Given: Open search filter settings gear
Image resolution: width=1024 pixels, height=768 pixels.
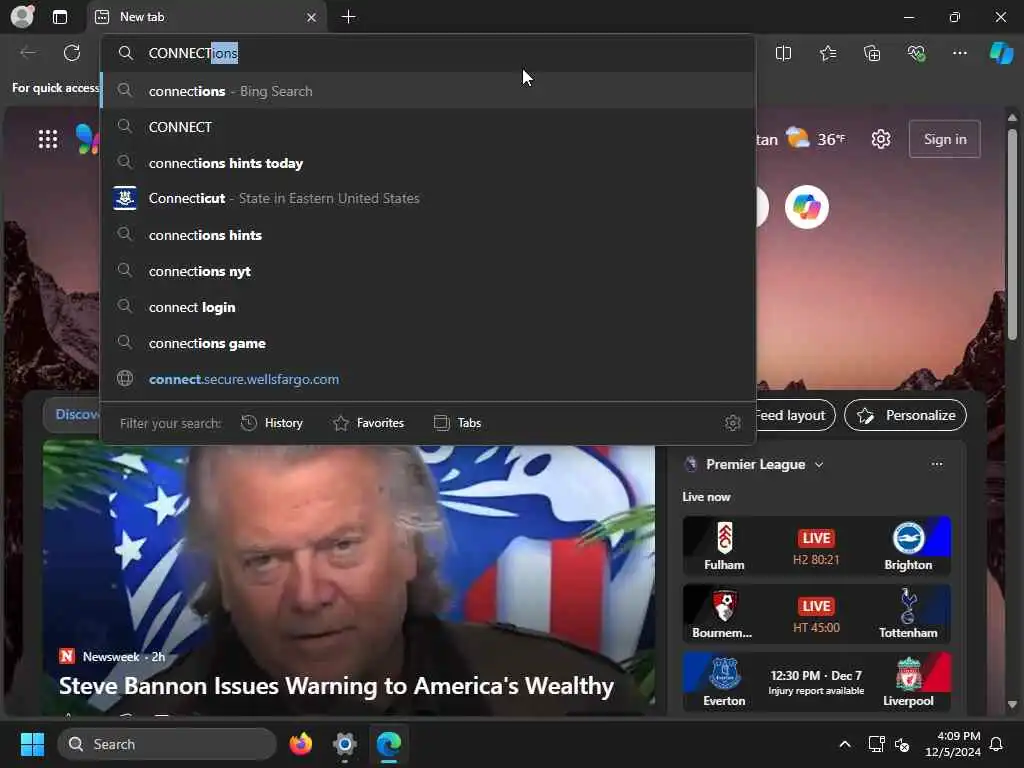Looking at the screenshot, I should click(733, 423).
